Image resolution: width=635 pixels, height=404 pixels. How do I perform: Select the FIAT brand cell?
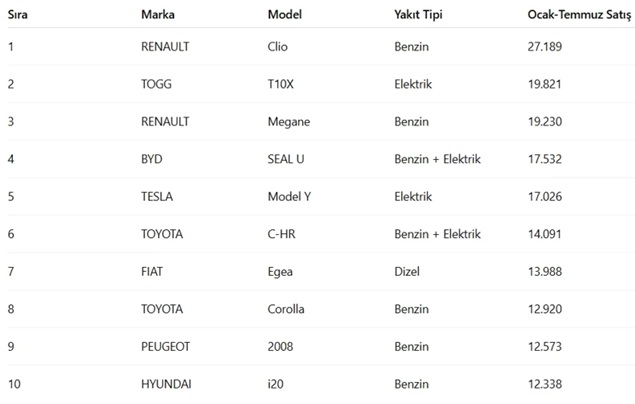151,272
